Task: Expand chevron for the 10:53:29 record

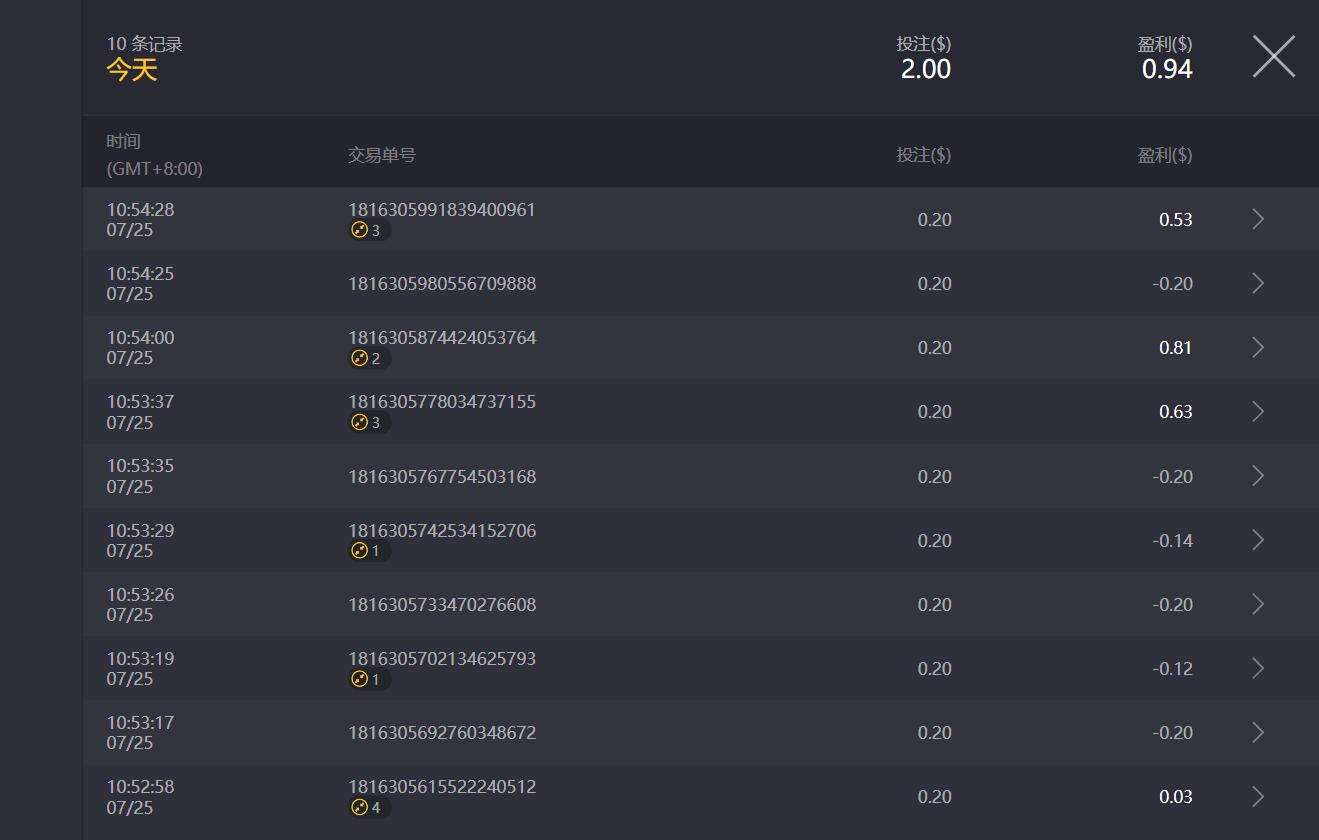Action: (1258, 540)
